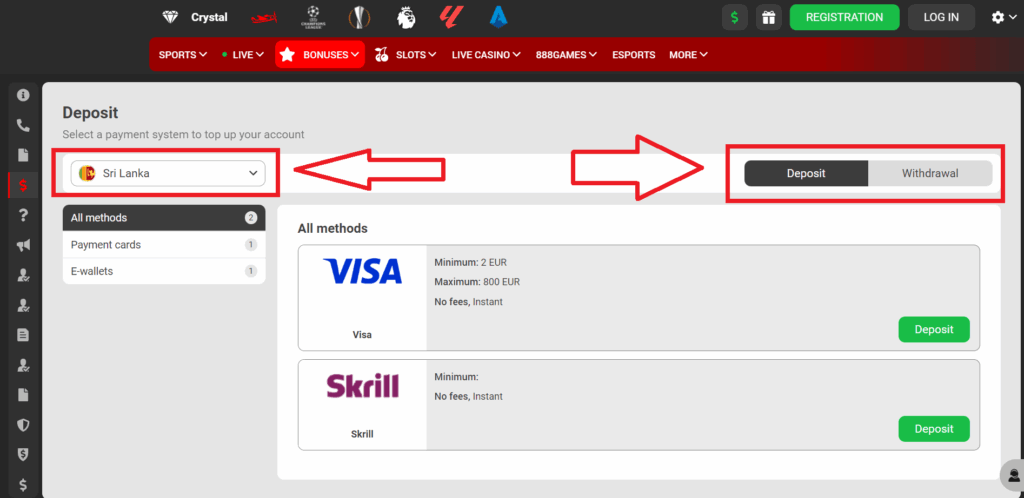Click the Deposit button for Skrill
1024x498 pixels.
tap(934, 429)
